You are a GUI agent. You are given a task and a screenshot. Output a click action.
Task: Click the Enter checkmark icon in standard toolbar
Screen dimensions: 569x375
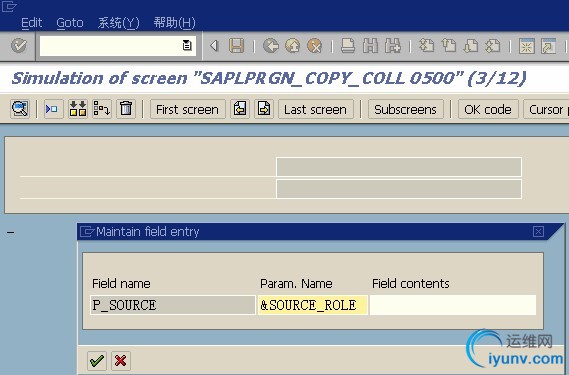[19, 46]
